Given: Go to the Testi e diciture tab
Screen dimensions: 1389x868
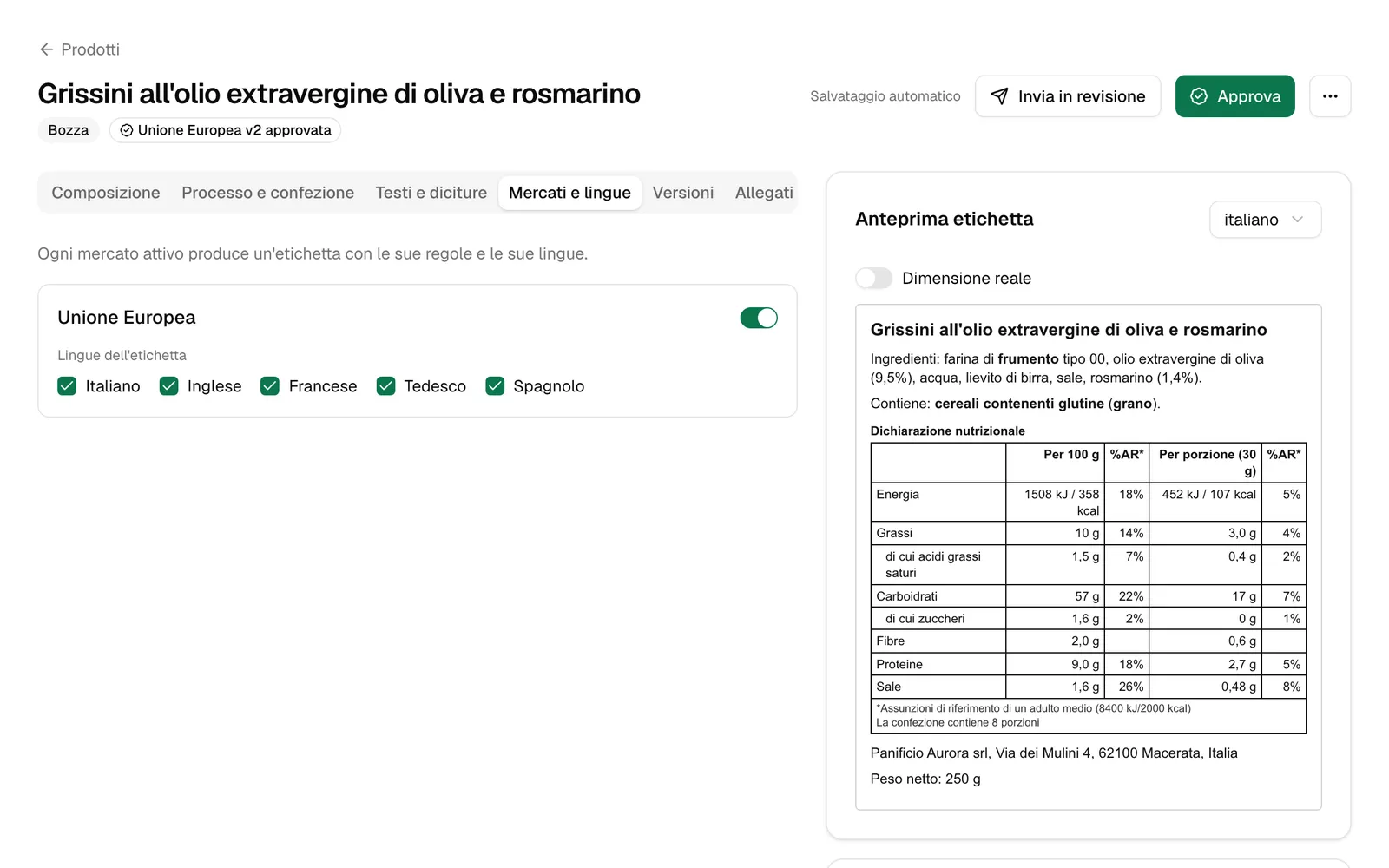Looking at the screenshot, I should tap(431, 193).
